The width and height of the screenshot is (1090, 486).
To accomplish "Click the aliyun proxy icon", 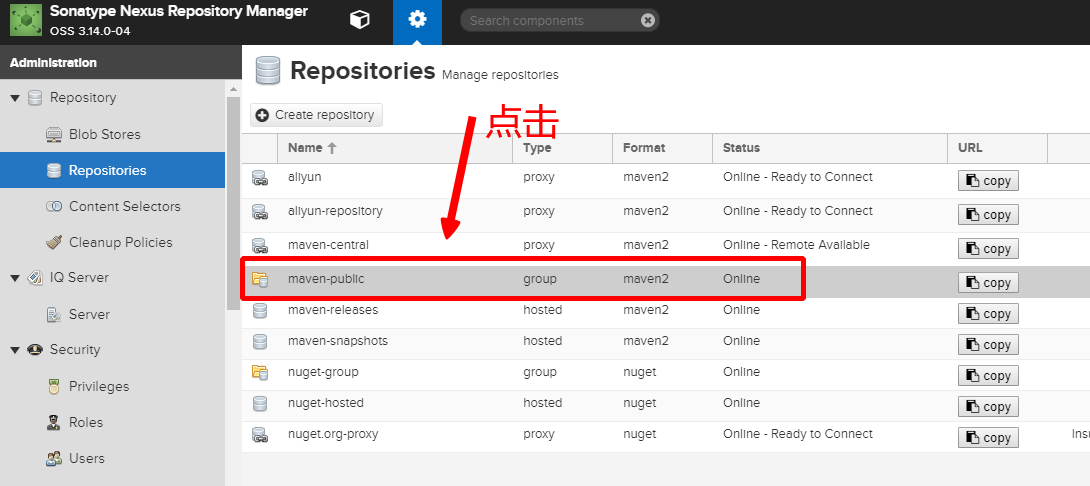I will pyautogui.click(x=260, y=178).
